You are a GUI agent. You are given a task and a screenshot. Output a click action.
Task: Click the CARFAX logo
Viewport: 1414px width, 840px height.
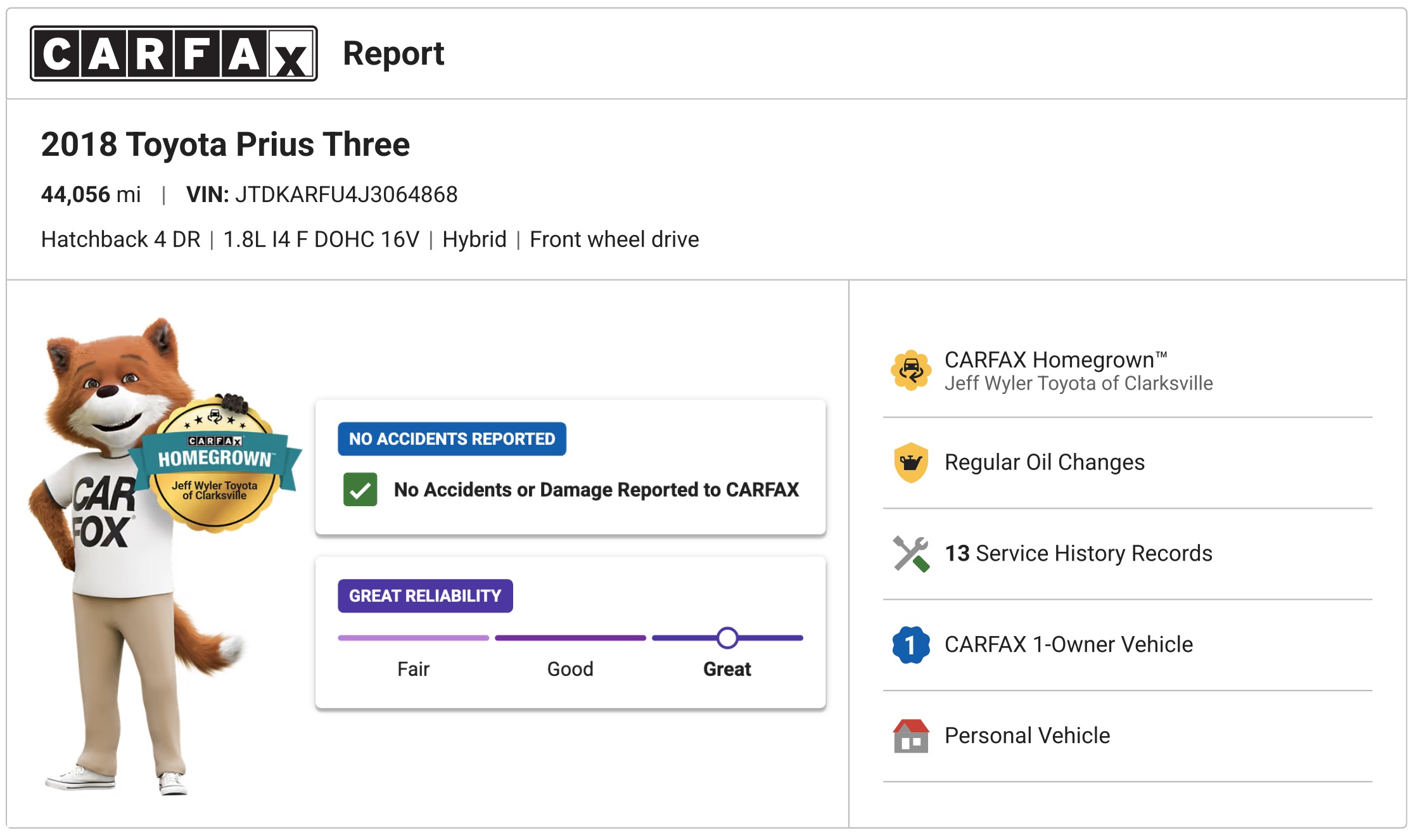(174, 54)
